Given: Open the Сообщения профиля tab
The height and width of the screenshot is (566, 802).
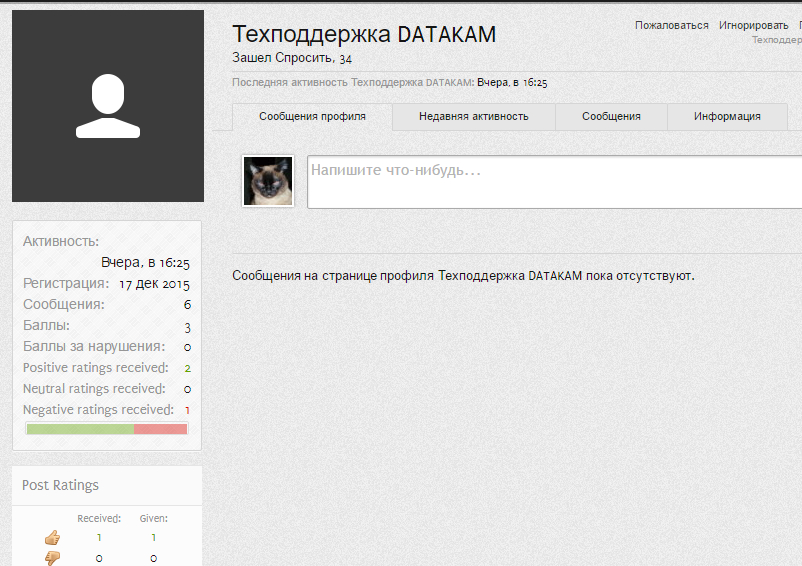Looking at the screenshot, I should click(x=313, y=117).
